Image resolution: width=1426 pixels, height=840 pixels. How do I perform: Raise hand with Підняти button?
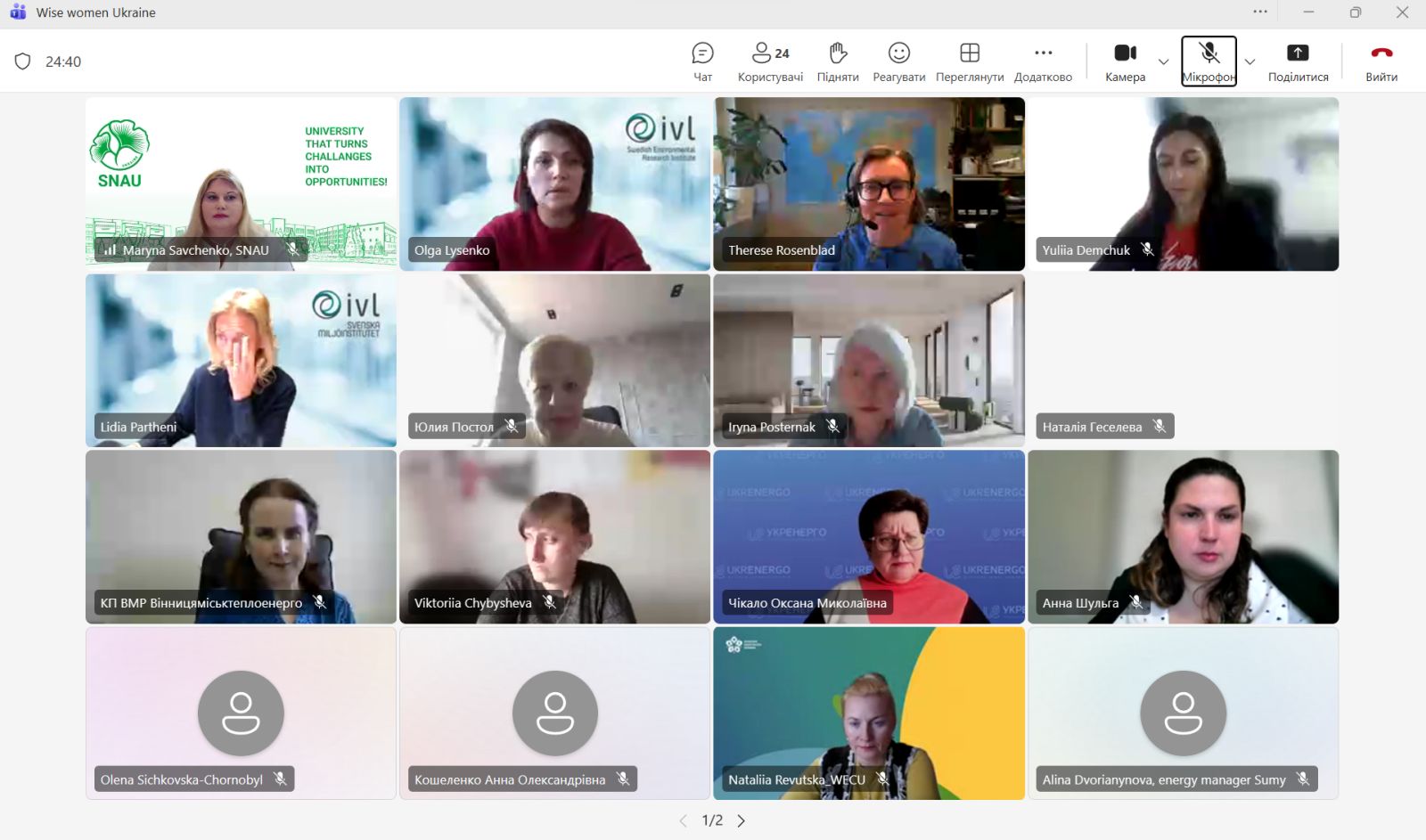click(838, 61)
